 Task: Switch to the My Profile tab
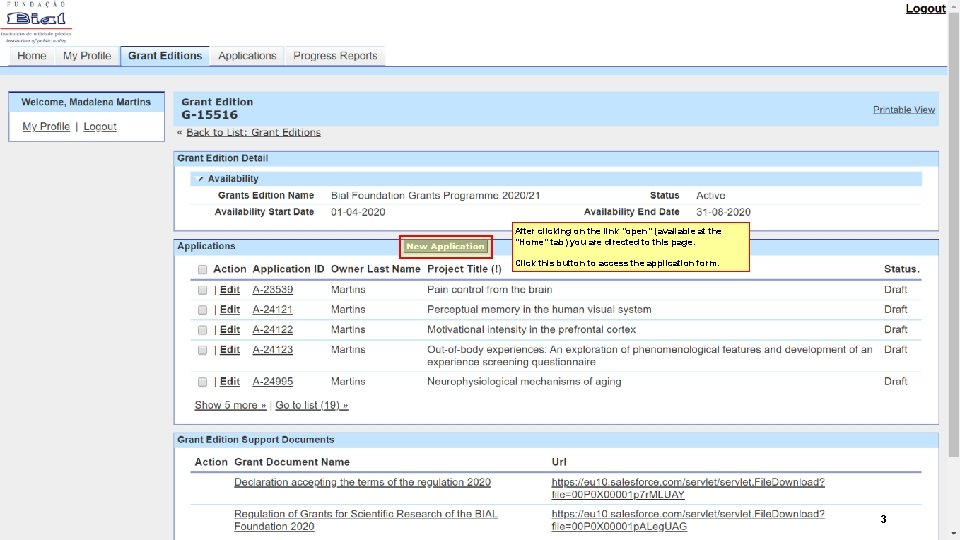click(x=87, y=56)
